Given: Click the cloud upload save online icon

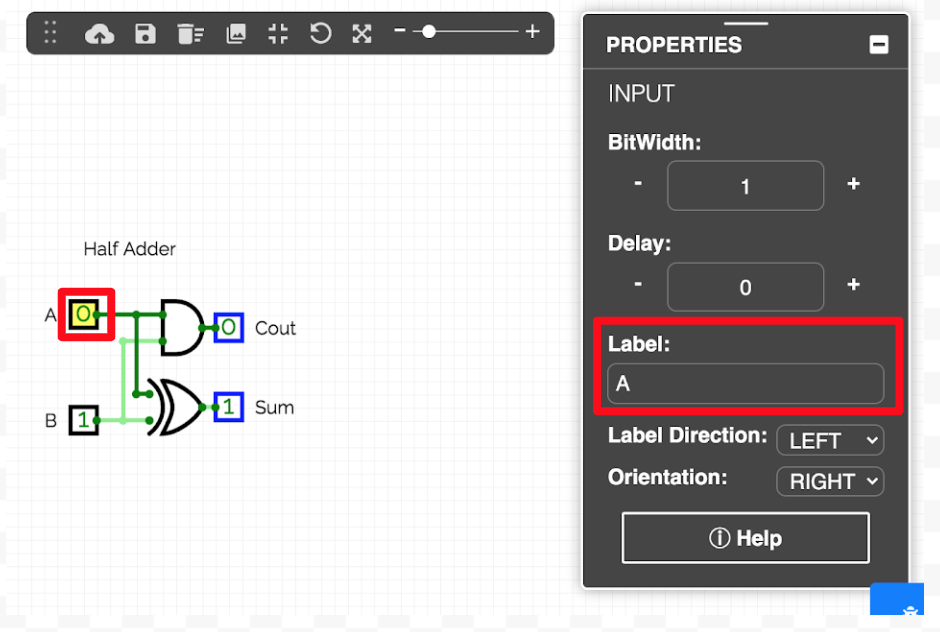Looking at the screenshot, I should click(x=99, y=34).
